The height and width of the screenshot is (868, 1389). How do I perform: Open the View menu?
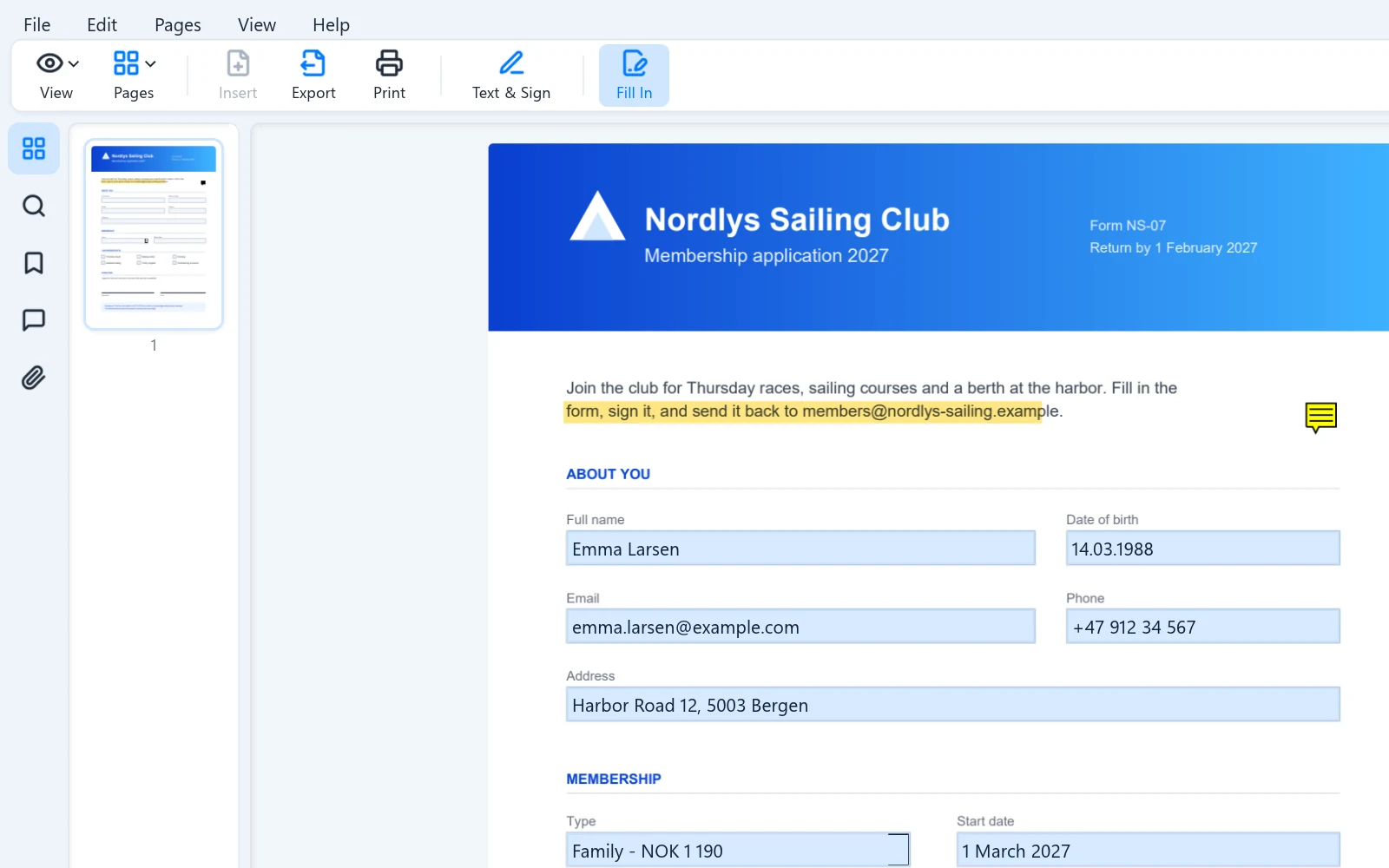257,25
